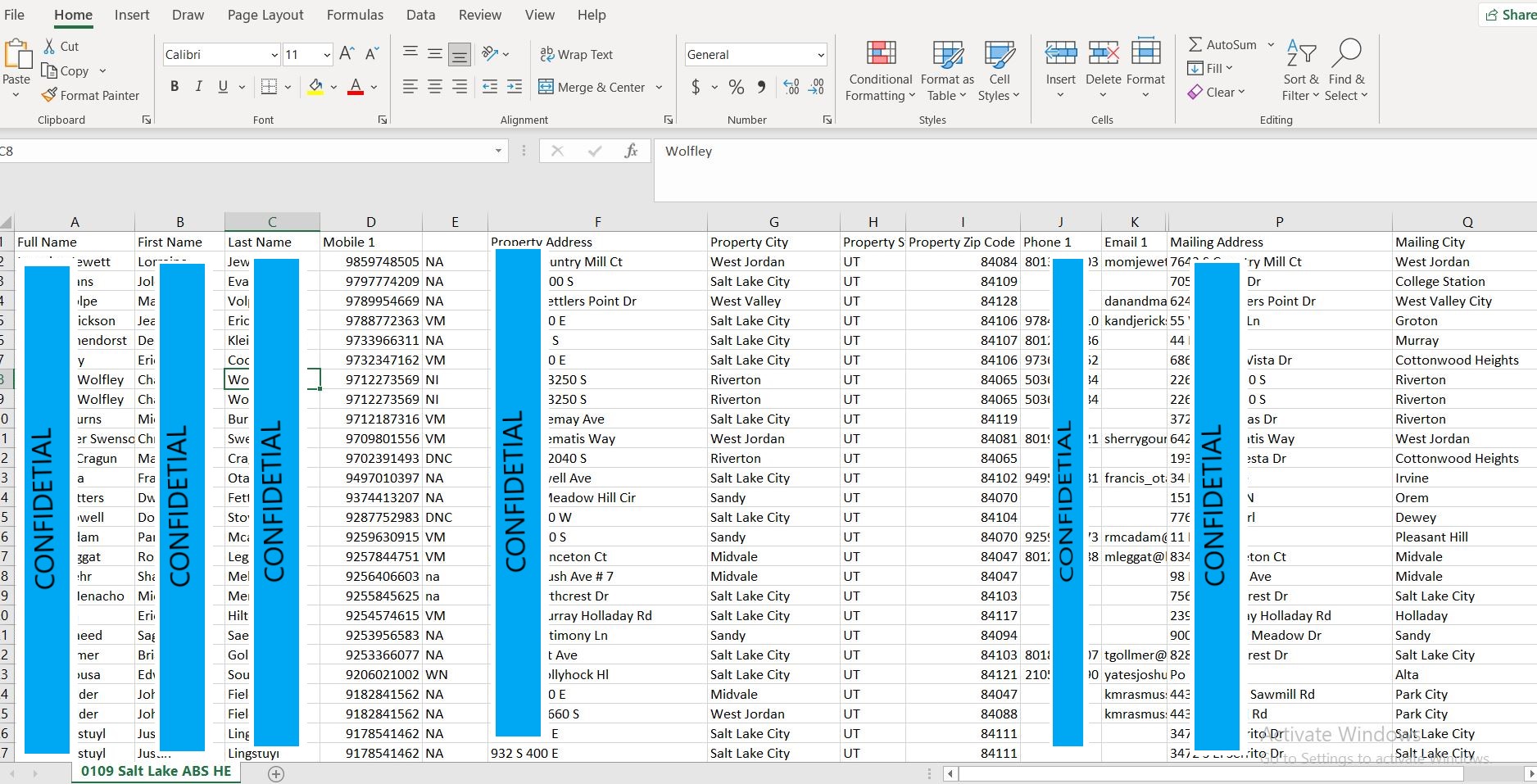Apply Comma Style number format
1537x784 pixels.
762,87
